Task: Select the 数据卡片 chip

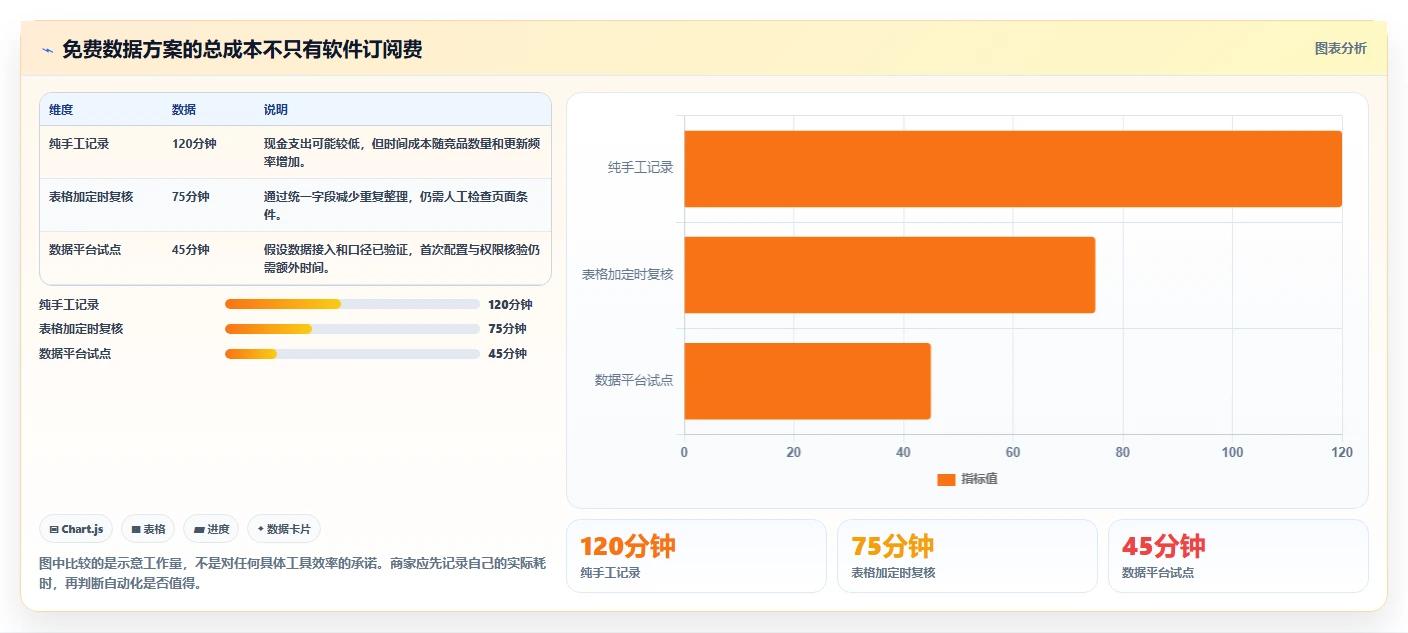Action: [x=284, y=529]
